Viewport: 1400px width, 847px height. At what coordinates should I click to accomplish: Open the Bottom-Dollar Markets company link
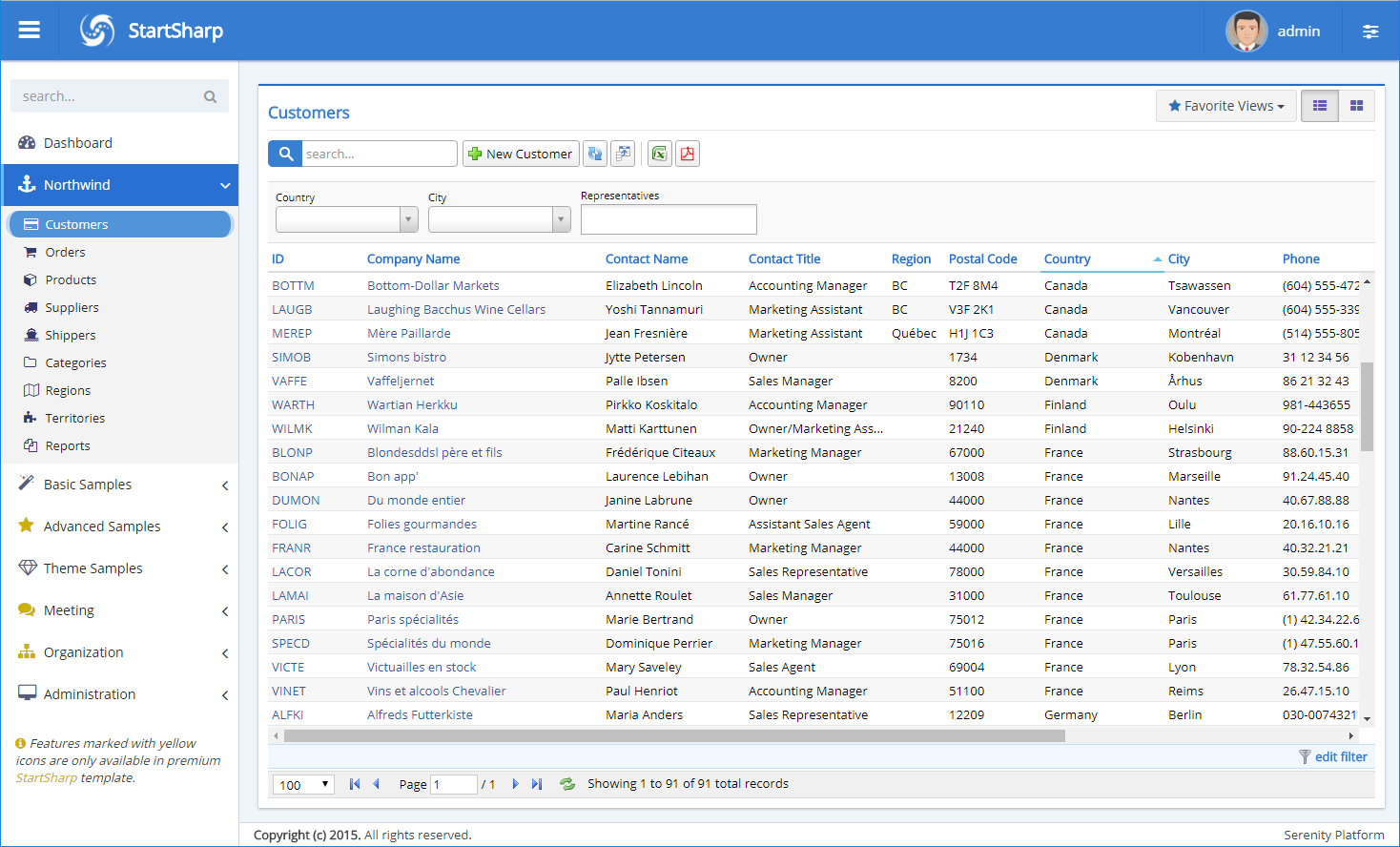click(x=433, y=286)
